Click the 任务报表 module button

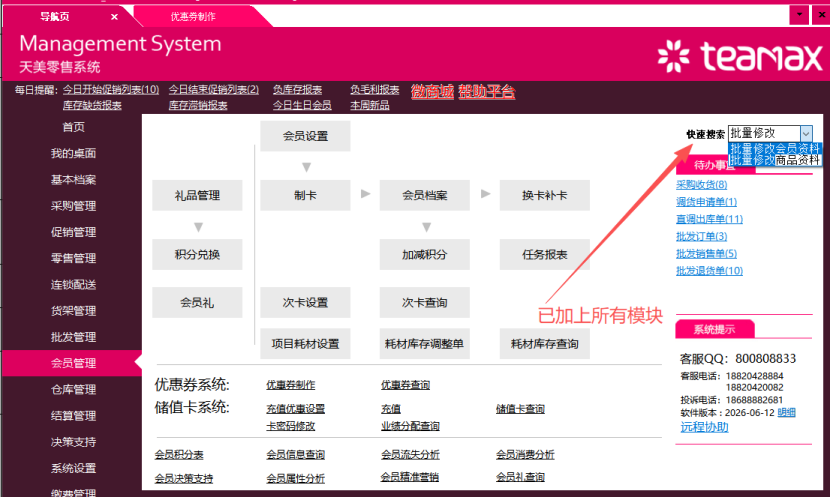(545, 255)
